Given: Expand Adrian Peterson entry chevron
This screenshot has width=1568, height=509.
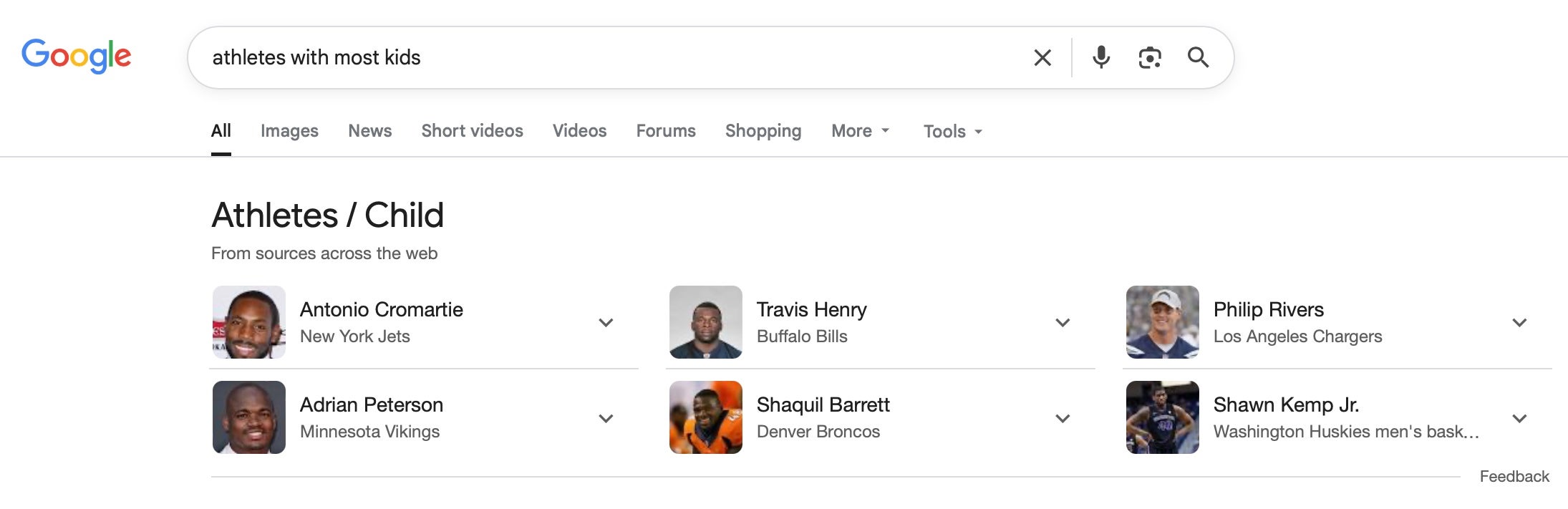Looking at the screenshot, I should 606,418.
